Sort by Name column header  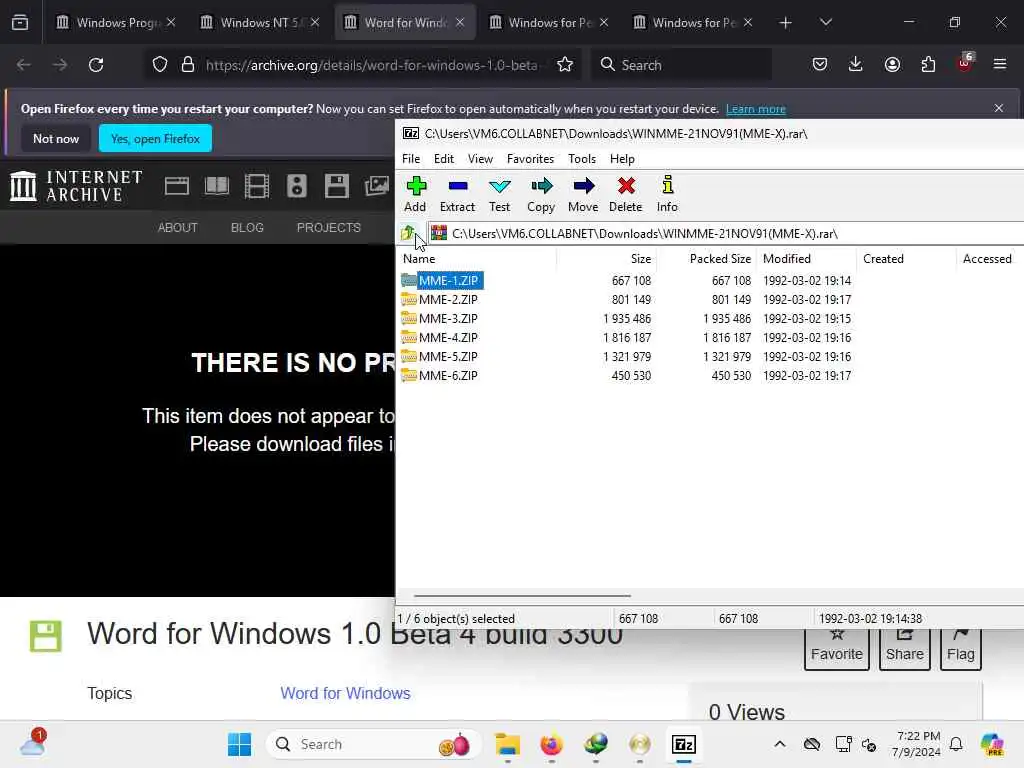click(x=477, y=259)
